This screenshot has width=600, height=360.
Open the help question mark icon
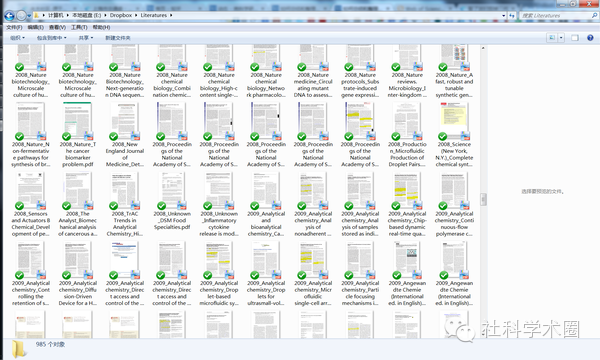click(x=590, y=38)
